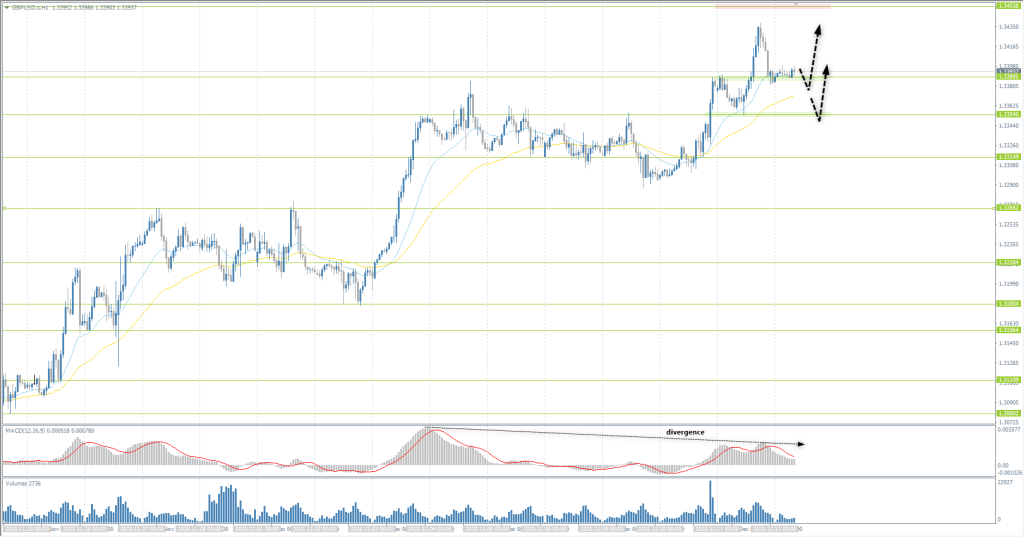Click the triangle before the GBPUSD title

6,6
